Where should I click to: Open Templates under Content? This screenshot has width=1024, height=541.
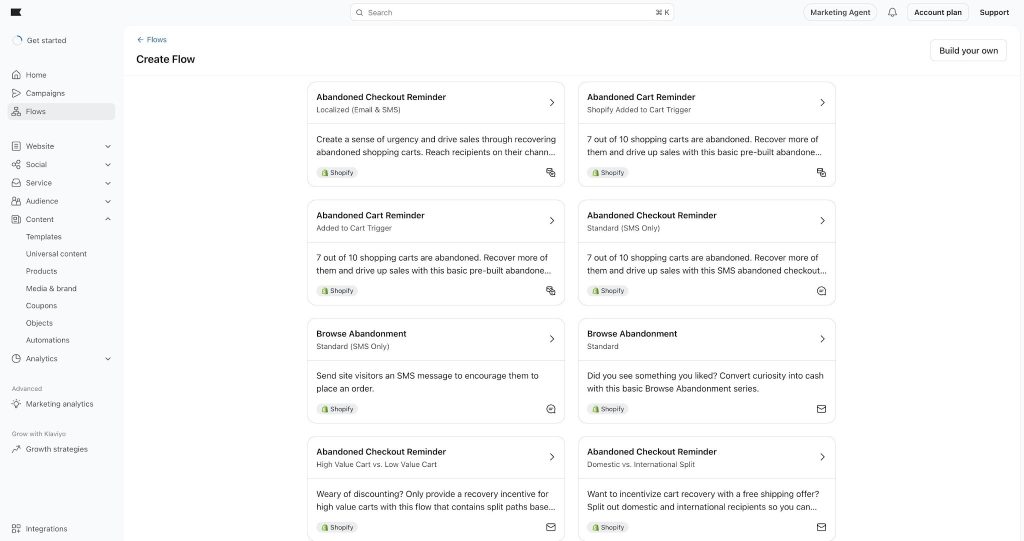44,237
